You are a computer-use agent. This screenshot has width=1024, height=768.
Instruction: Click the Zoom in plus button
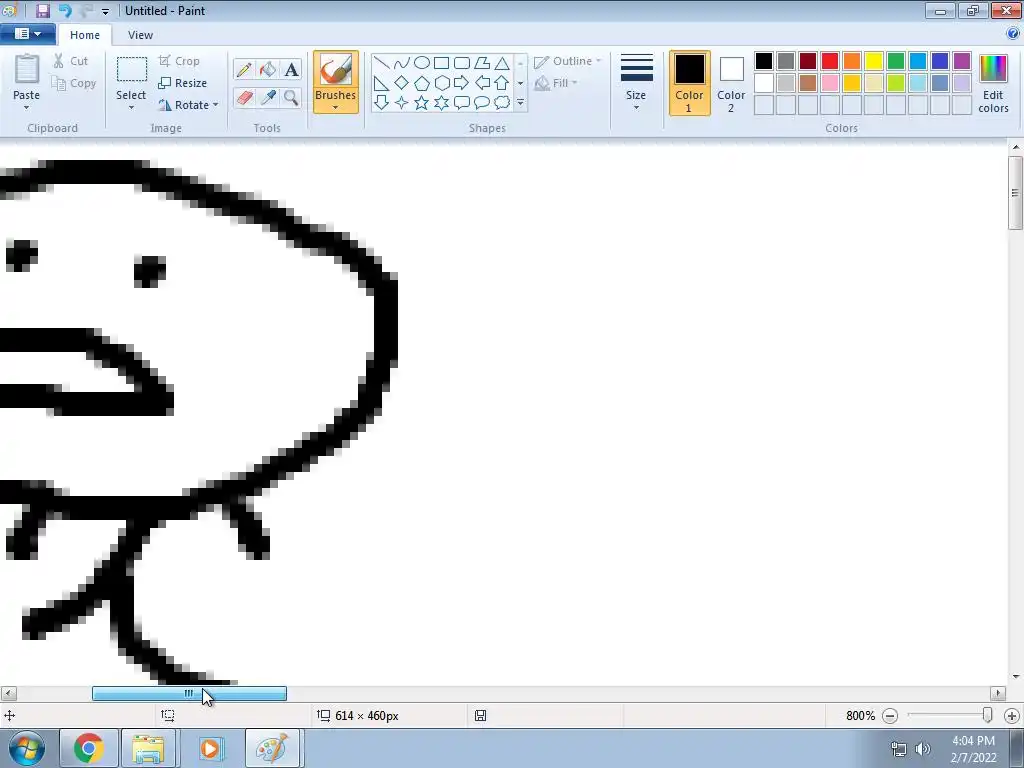coord(1012,716)
